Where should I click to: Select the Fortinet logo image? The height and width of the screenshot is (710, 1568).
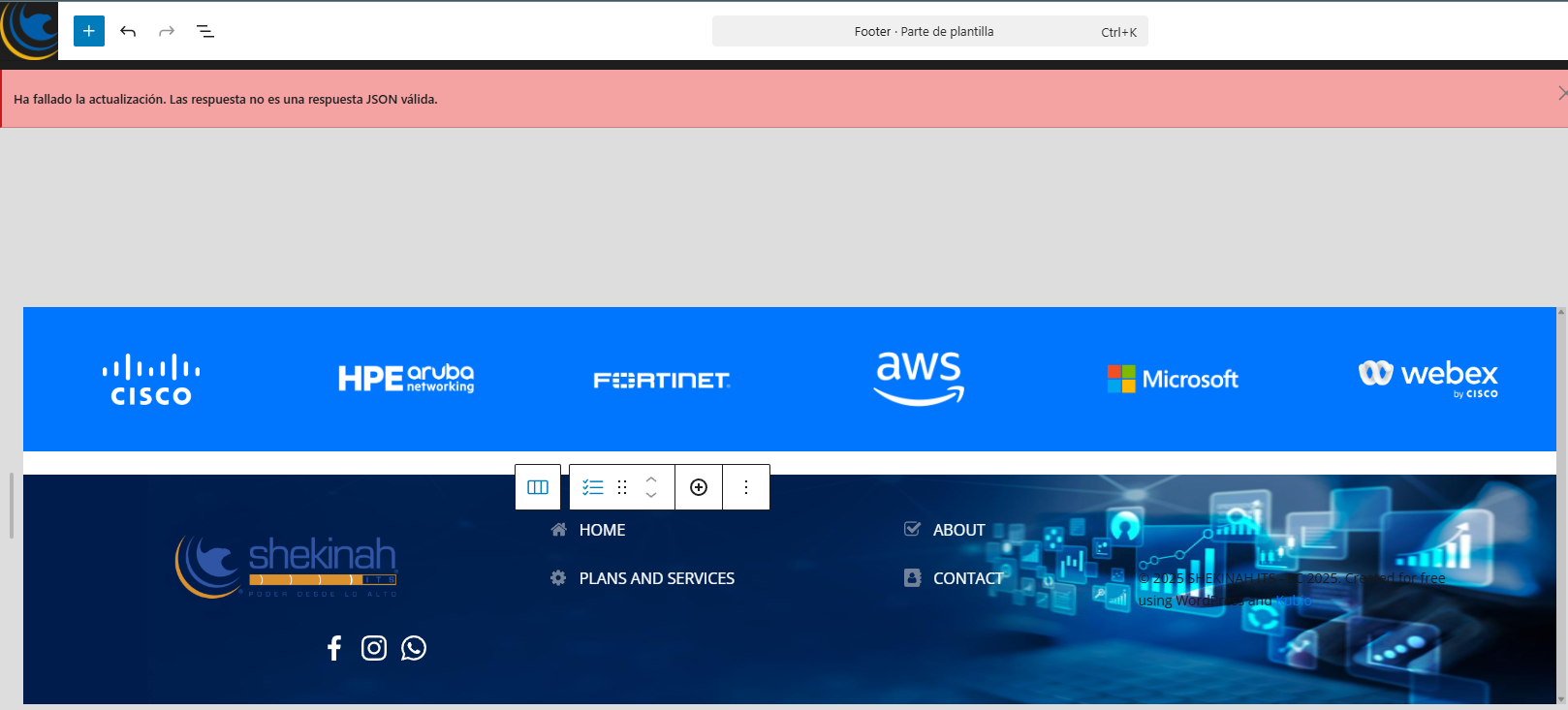pos(662,381)
